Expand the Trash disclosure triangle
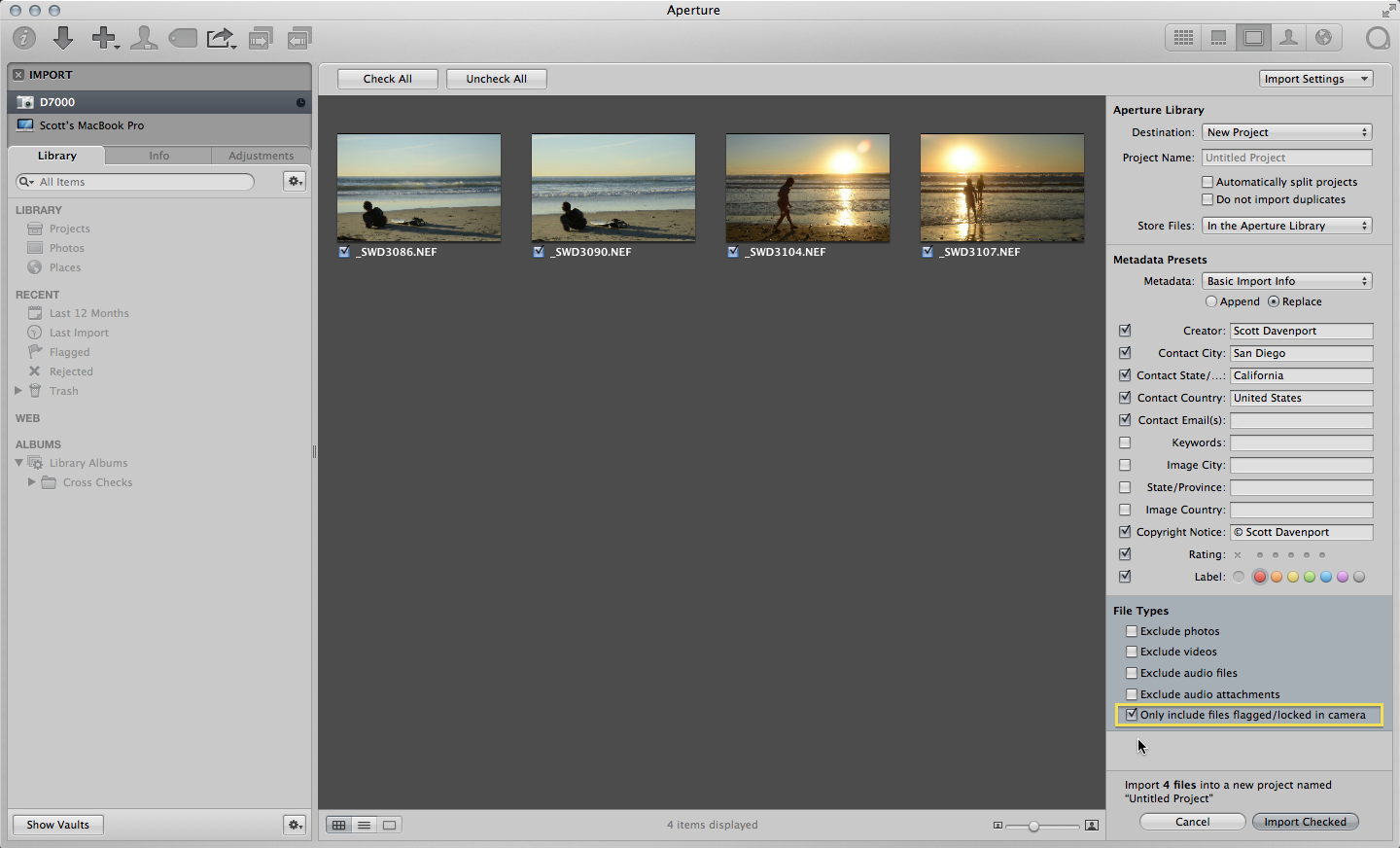The image size is (1400, 848). 17,391
